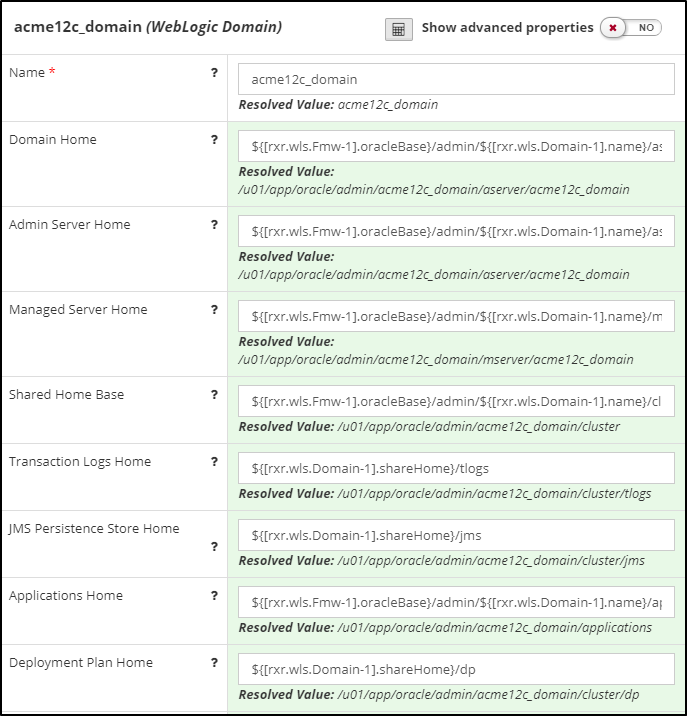Focus the Applications Home input field
Image resolution: width=687 pixels, height=716 pixels.
point(456,602)
